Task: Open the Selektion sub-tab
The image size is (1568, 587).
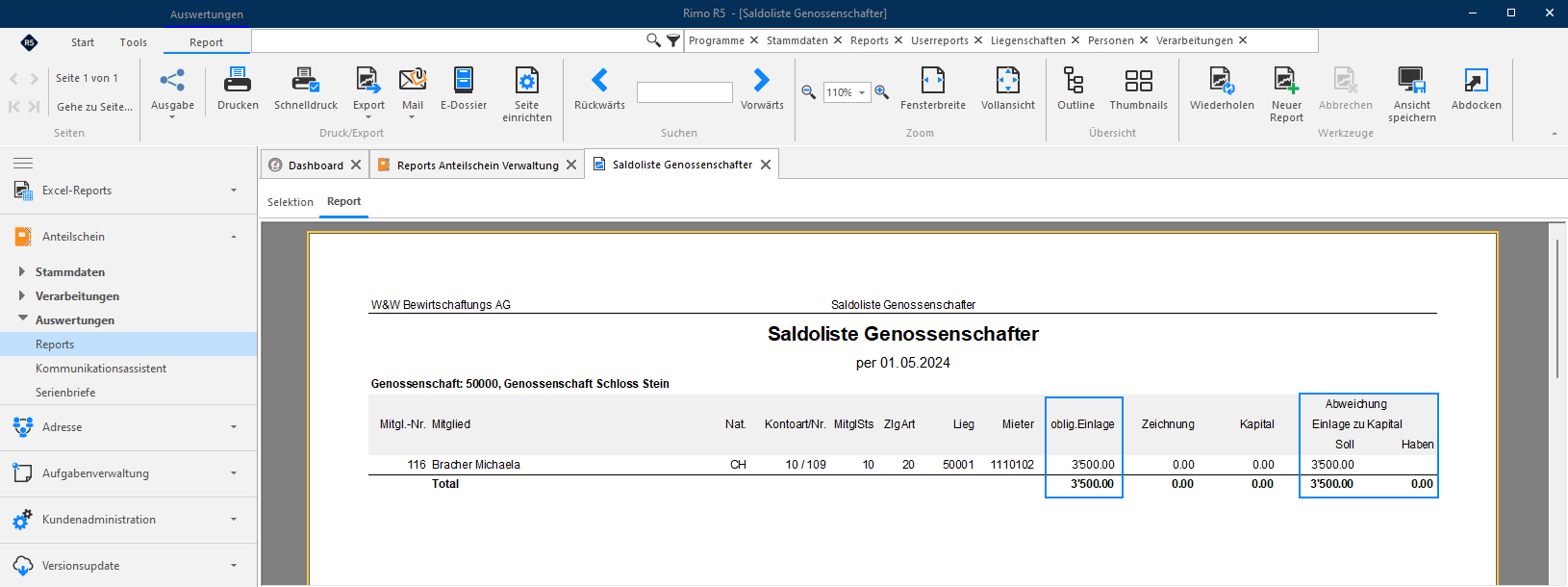Action: (291, 202)
